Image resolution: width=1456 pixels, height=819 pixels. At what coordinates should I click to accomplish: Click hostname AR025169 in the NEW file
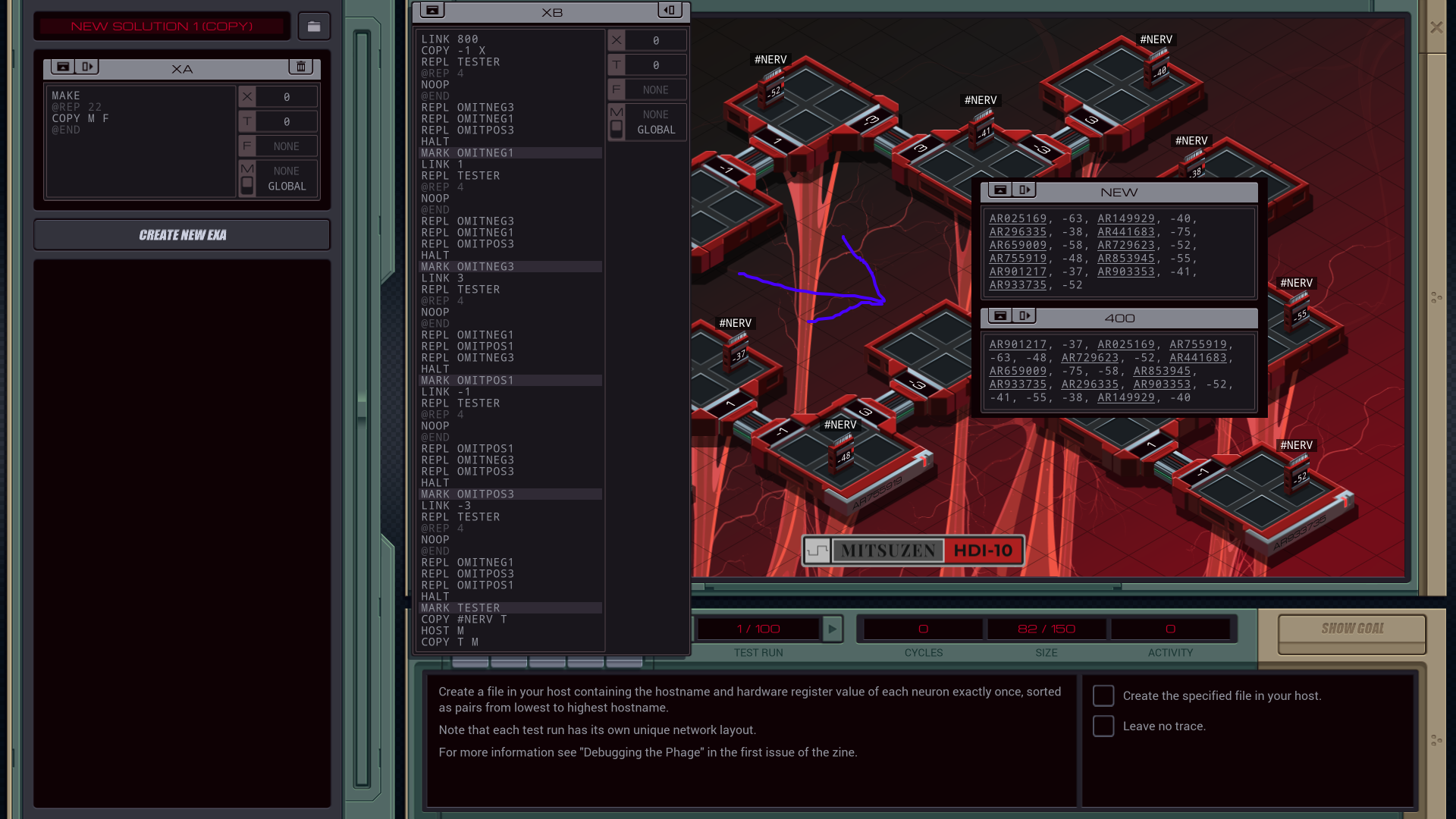pos(1018,218)
